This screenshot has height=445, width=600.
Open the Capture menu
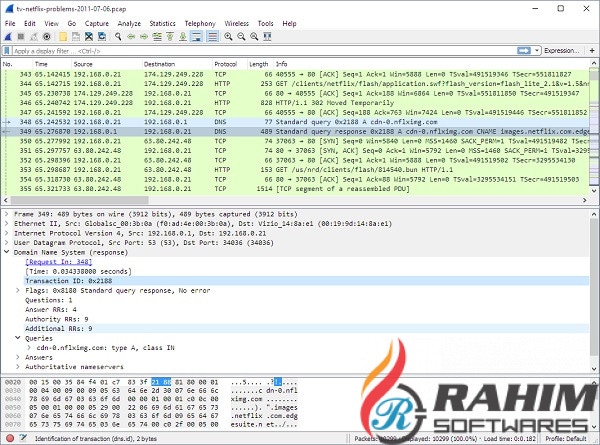(97, 24)
